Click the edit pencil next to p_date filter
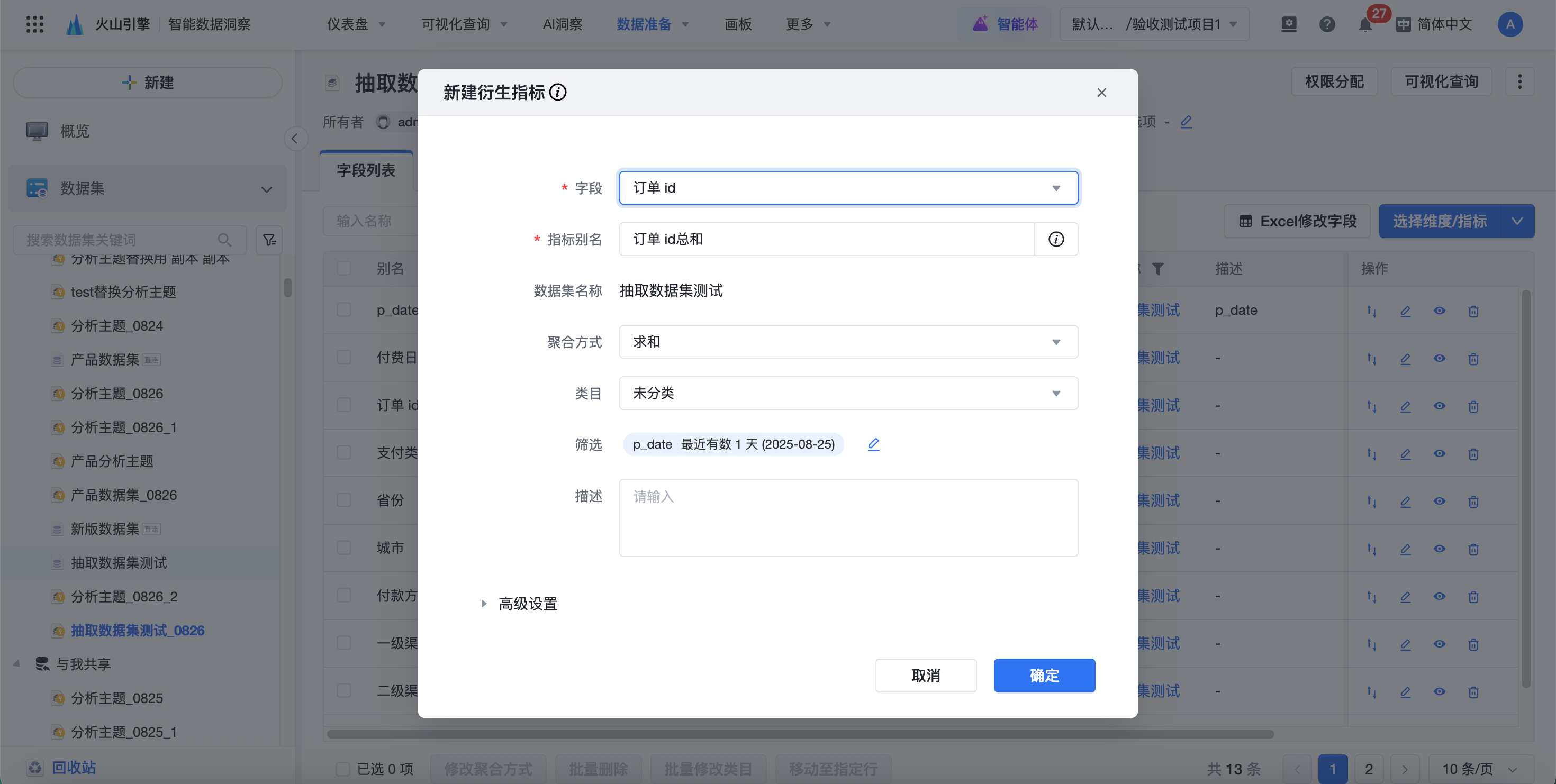The image size is (1556, 784). tap(873, 444)
